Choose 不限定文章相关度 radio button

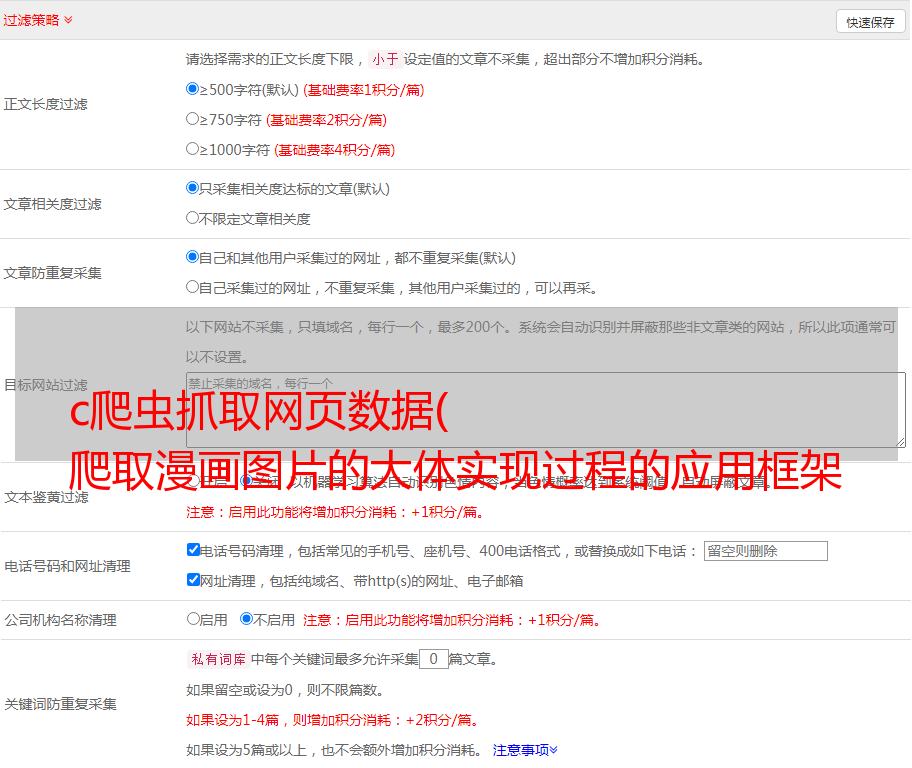(193, 218)
